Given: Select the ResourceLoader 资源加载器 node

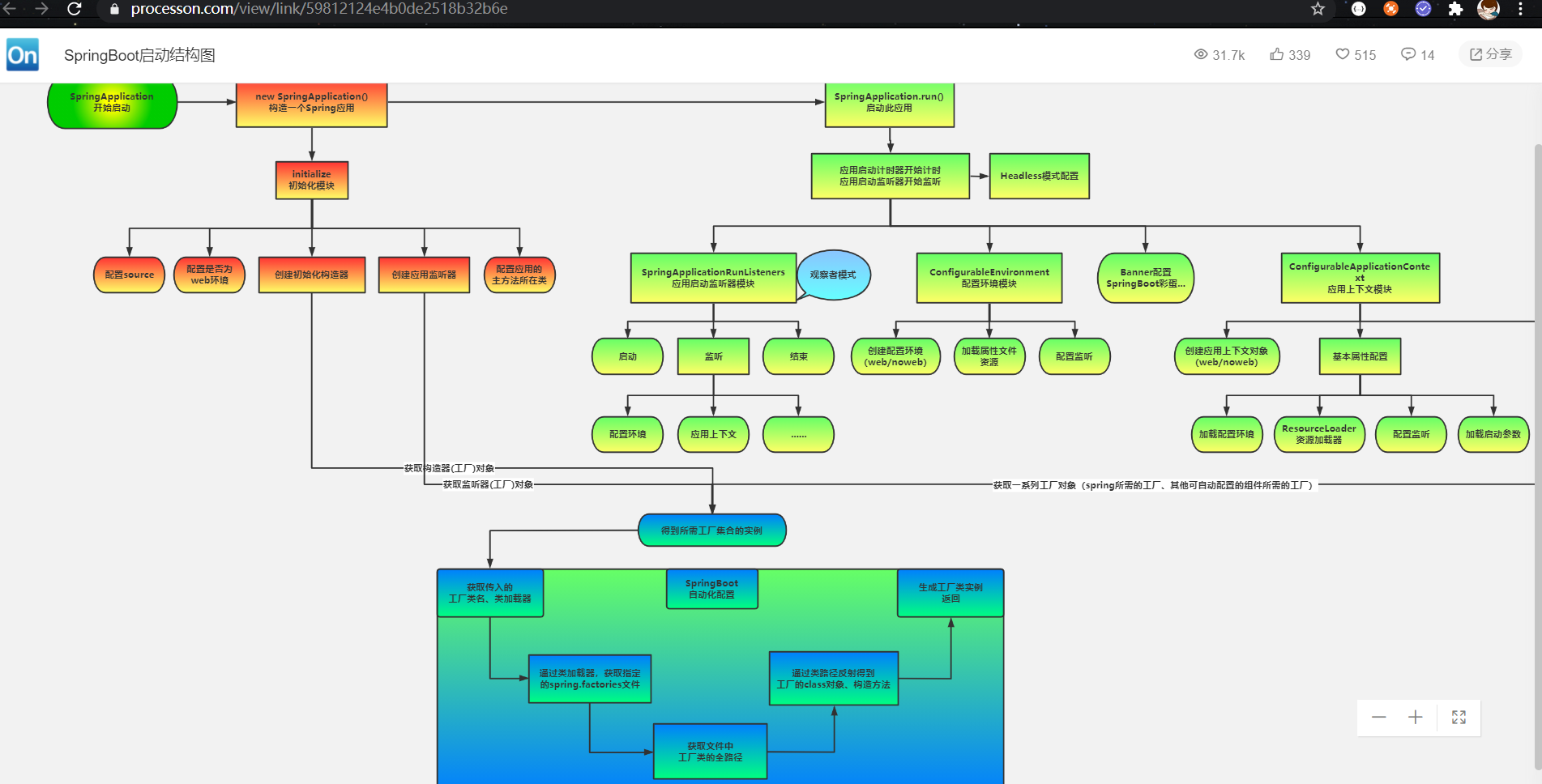Looking at the screenshot, I should 1319,434.
